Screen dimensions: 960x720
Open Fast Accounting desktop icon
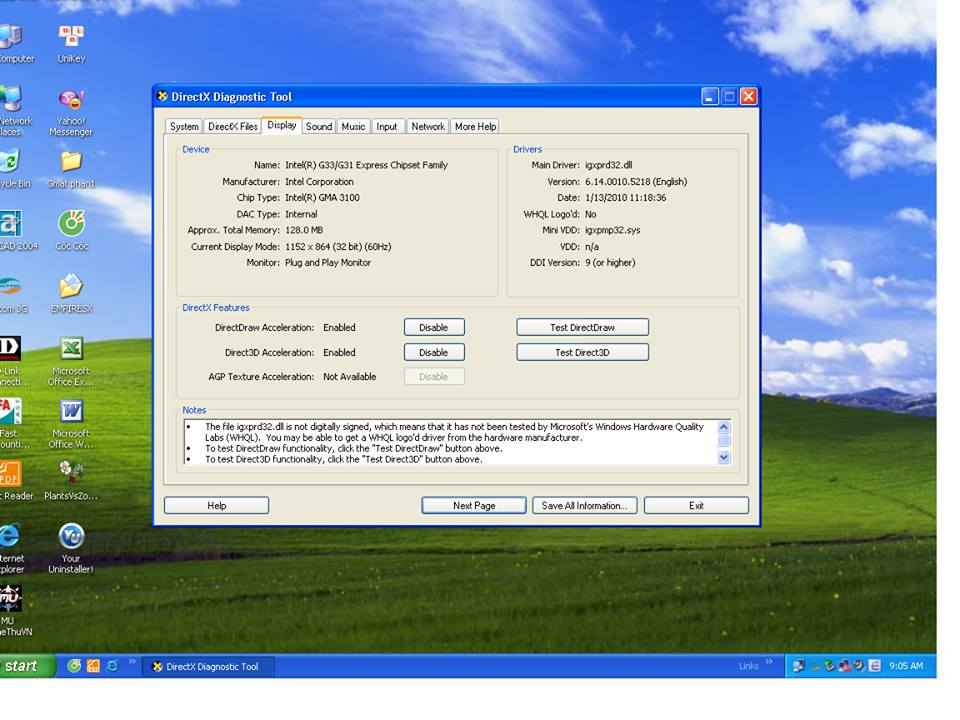click(x=12, y=424)
